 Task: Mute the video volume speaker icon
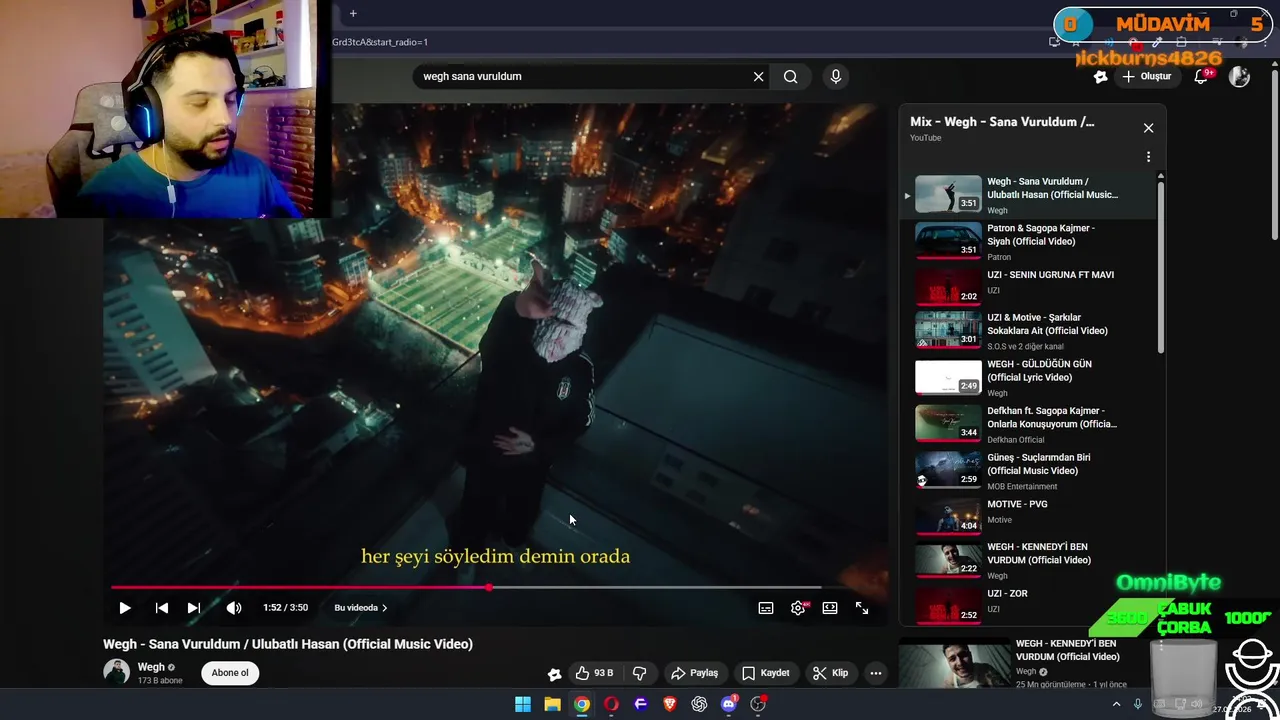[x=233, y=608]
